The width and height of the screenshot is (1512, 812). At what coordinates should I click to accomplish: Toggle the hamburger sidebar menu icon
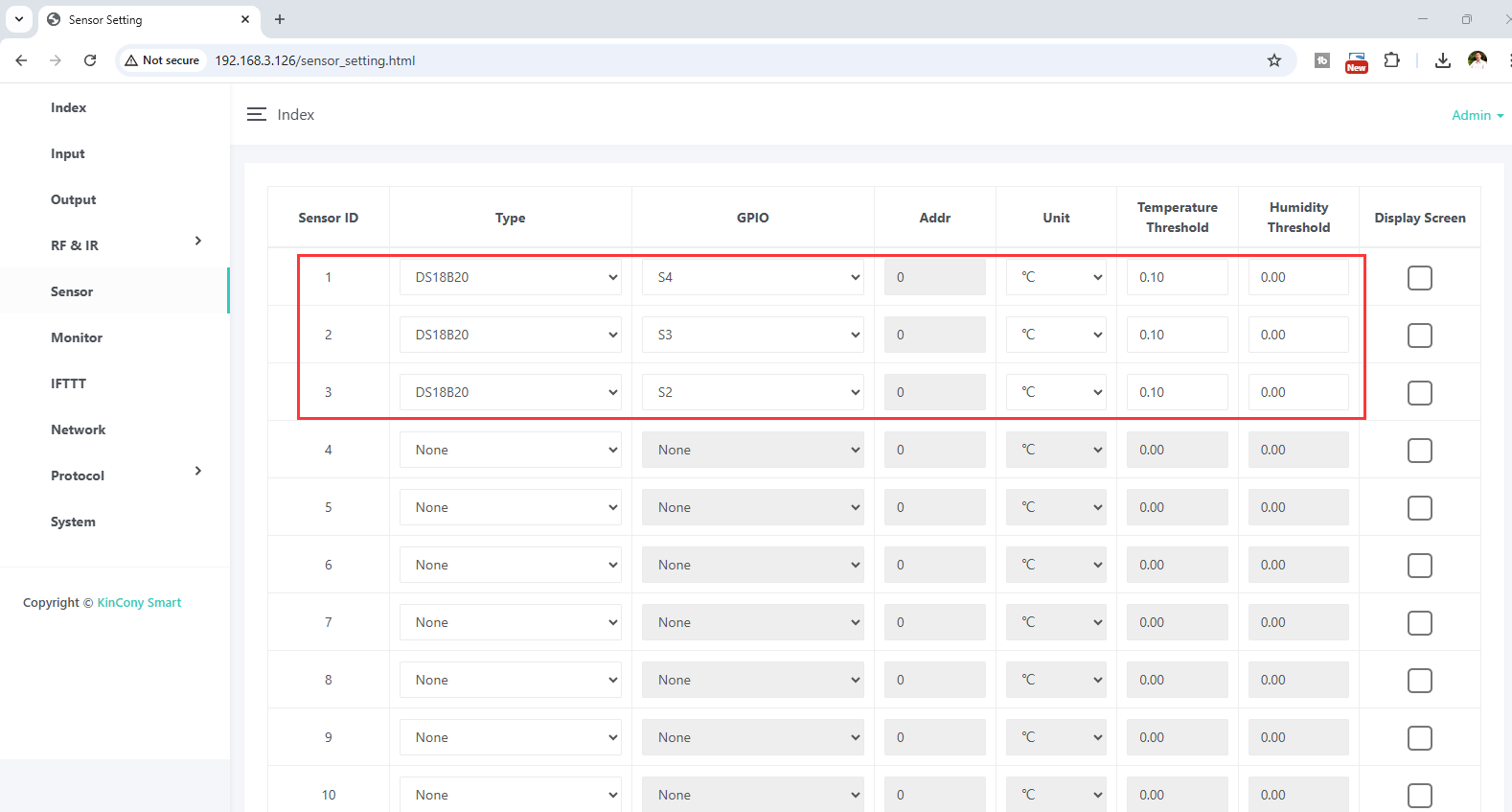point(256,114)
